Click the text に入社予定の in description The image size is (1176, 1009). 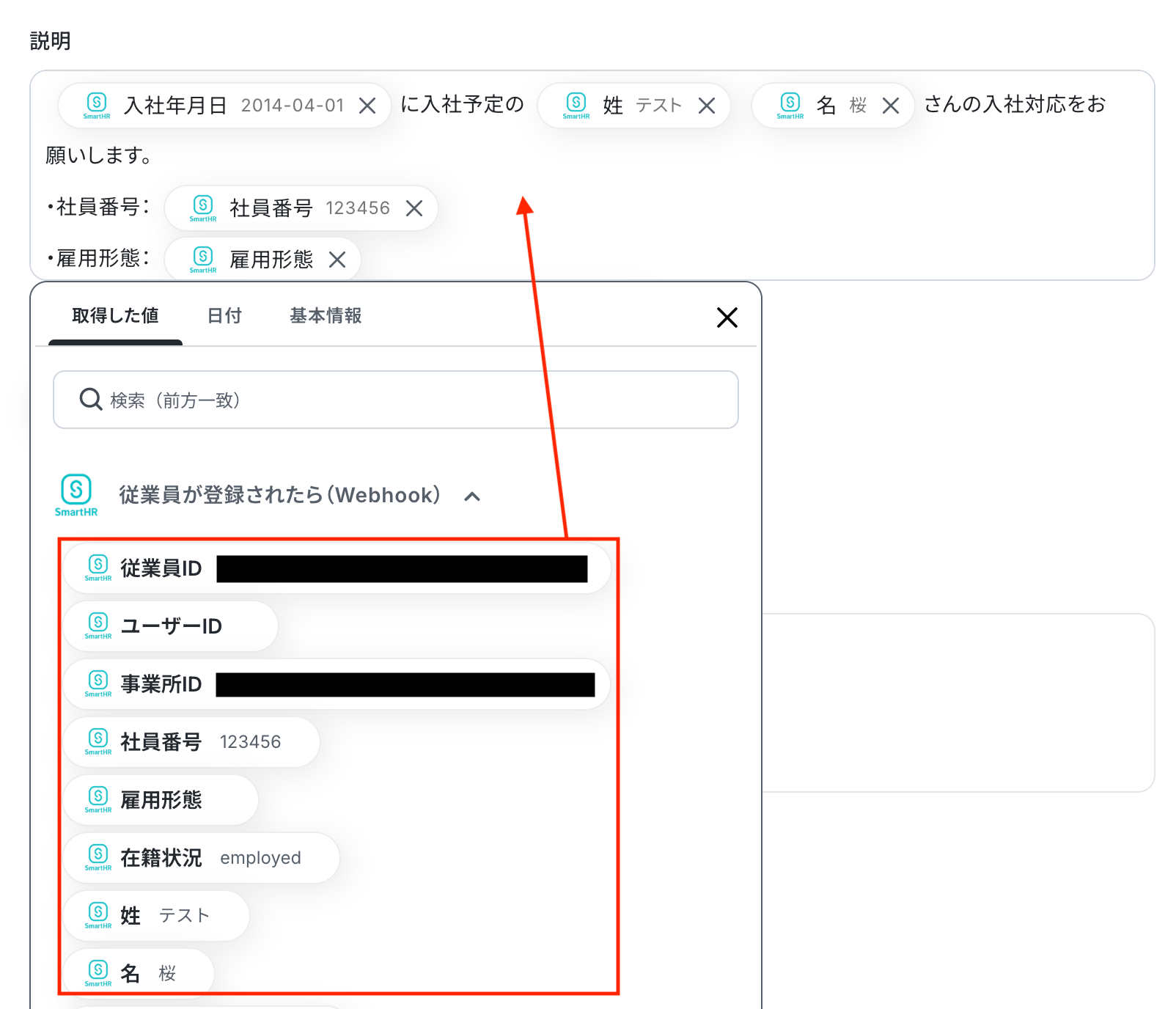click(462, 105)
